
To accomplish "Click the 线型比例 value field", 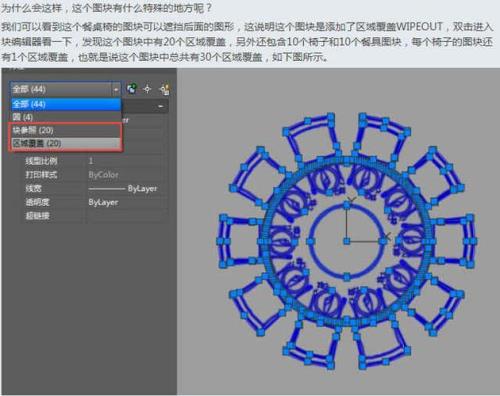I will pos(127,161).
